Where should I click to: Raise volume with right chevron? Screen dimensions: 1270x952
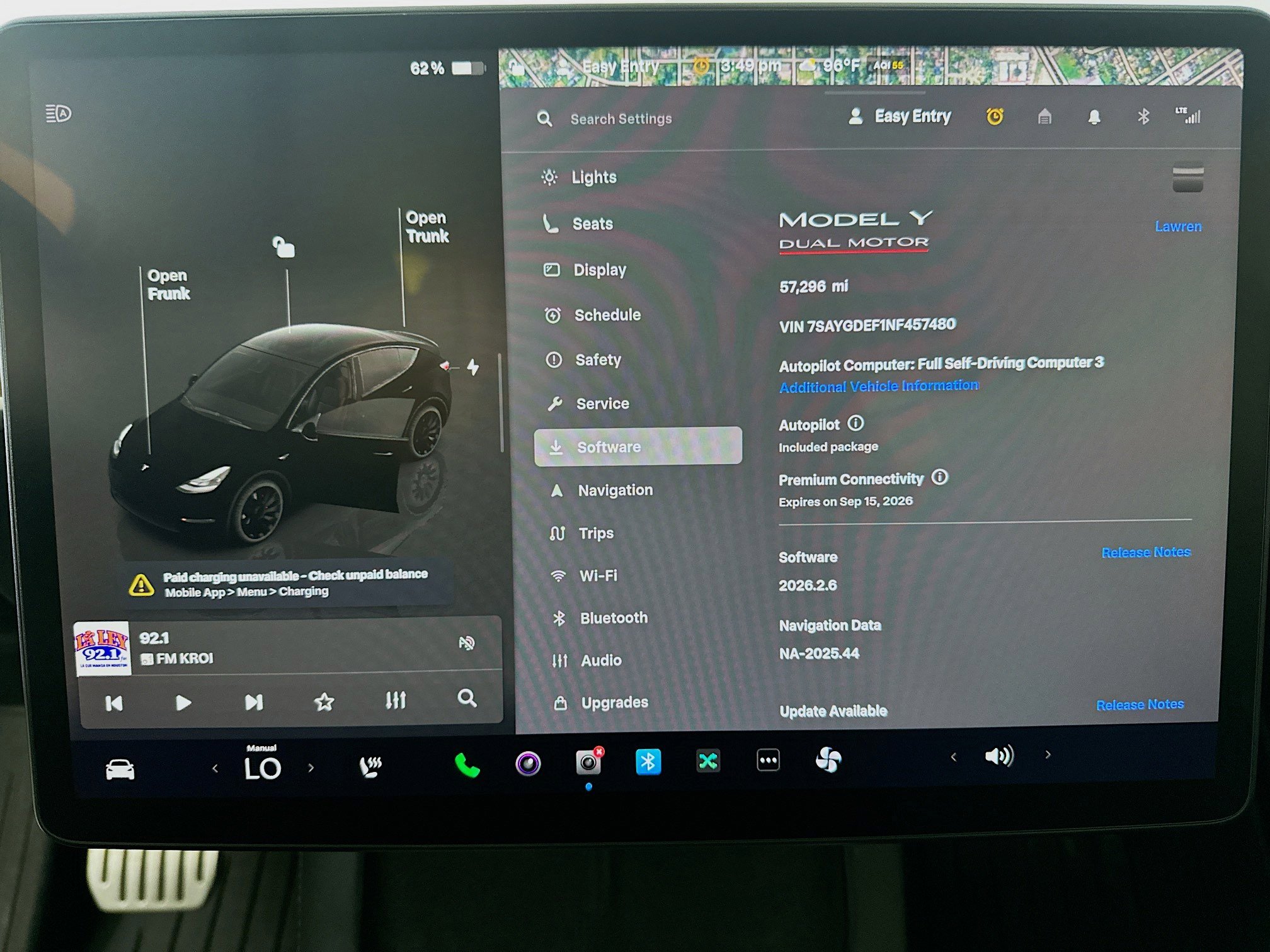[x=1048, y=754]
